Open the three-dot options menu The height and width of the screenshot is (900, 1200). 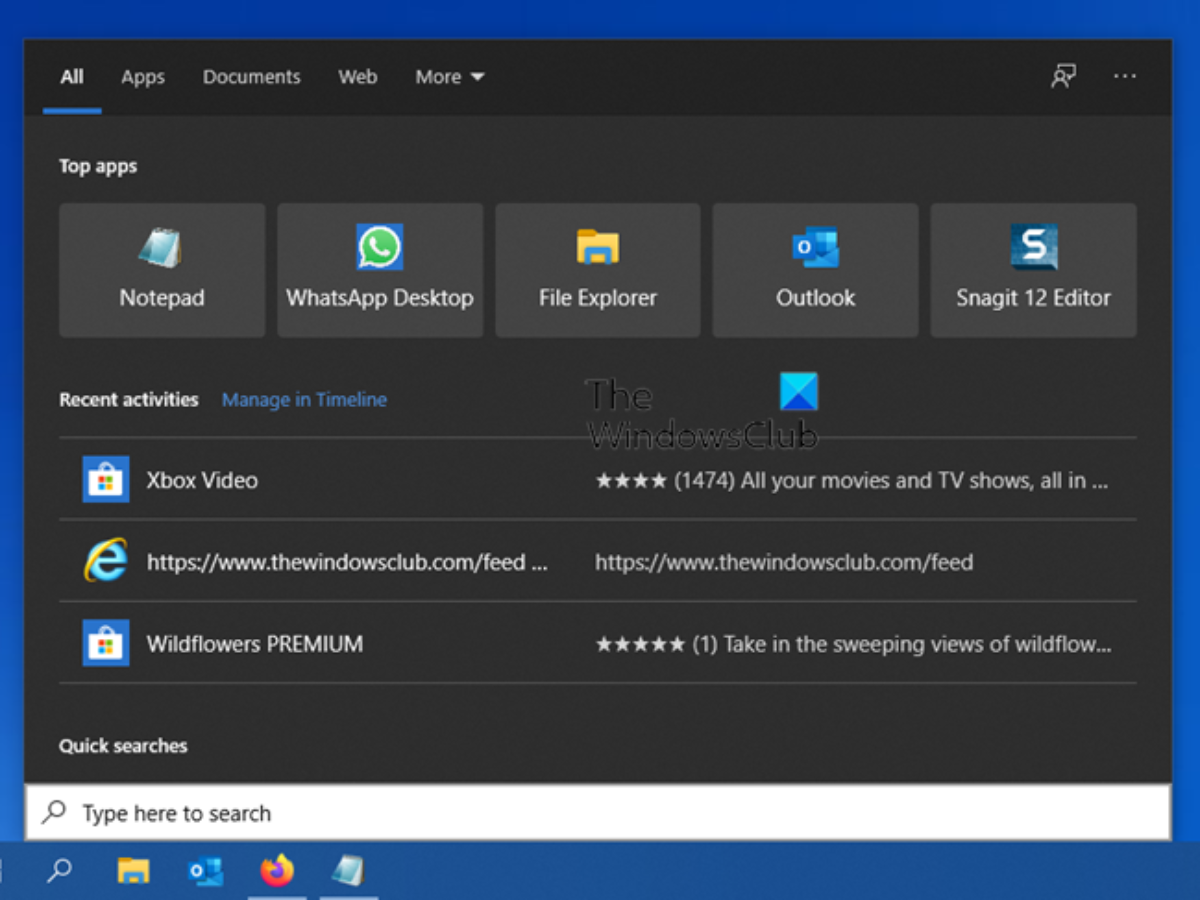pyautogui.click(x=1125, y=77)
